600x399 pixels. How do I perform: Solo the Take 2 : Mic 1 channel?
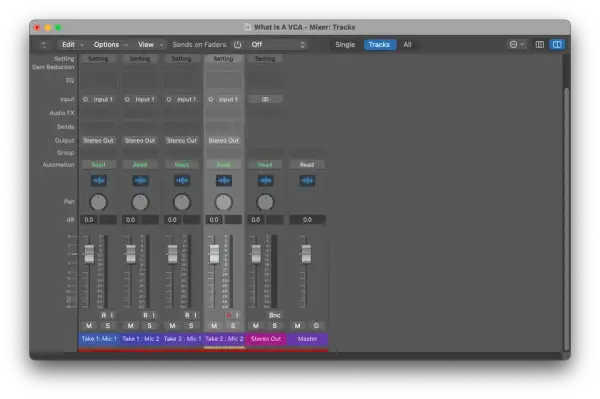point(191,326)
